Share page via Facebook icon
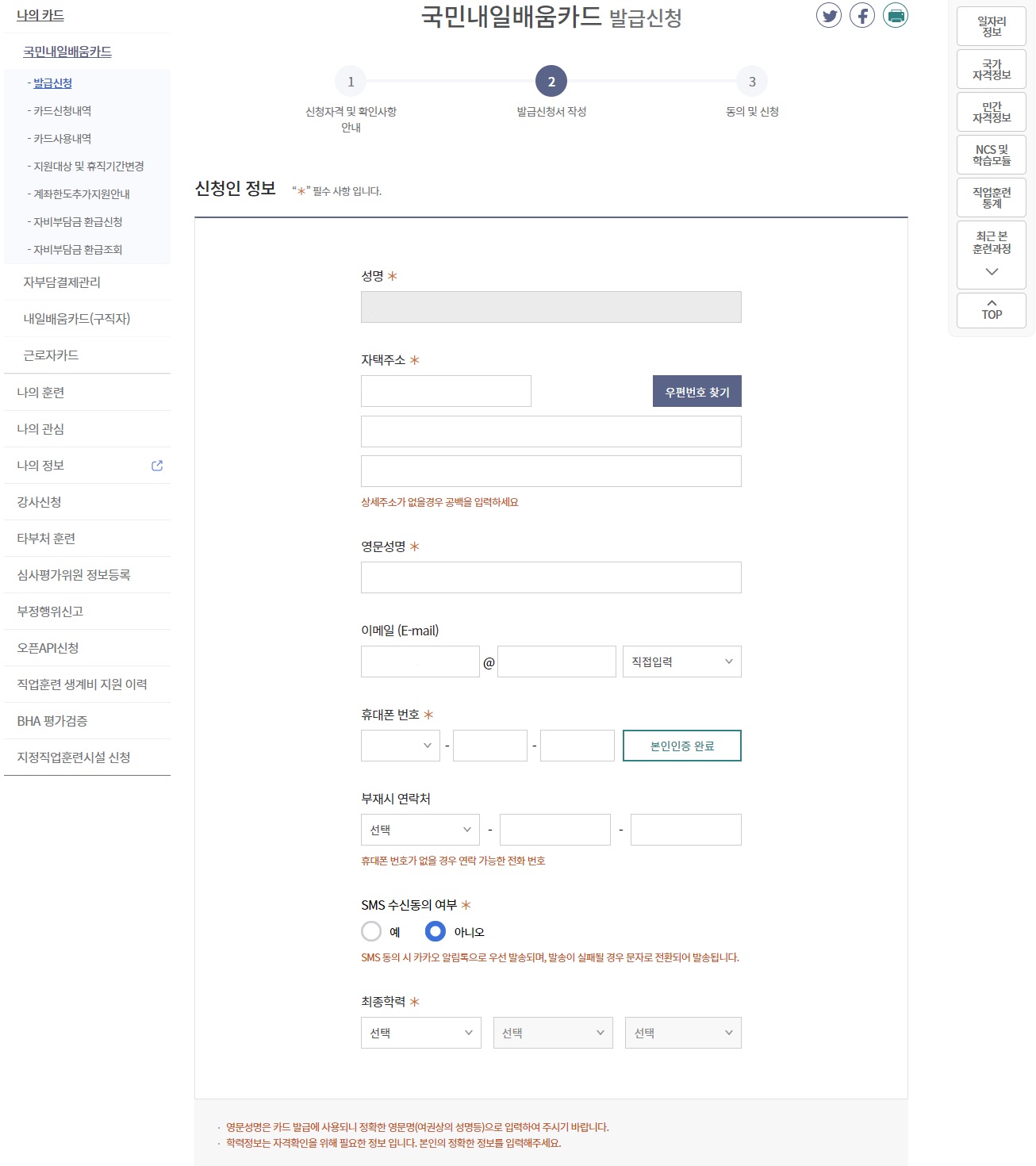 (862, 15)
